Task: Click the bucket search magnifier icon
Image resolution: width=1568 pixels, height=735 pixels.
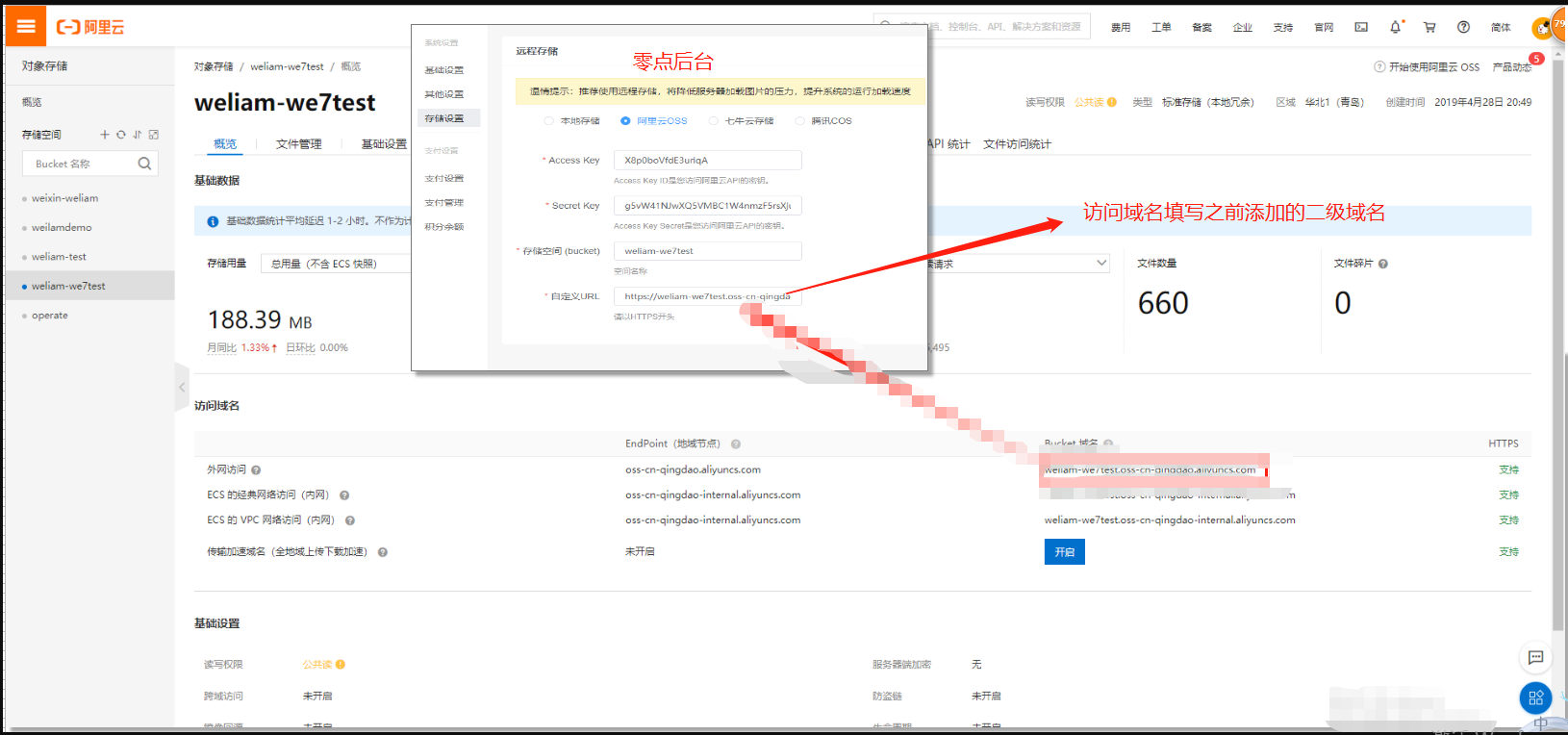Action: coord(144,164)
